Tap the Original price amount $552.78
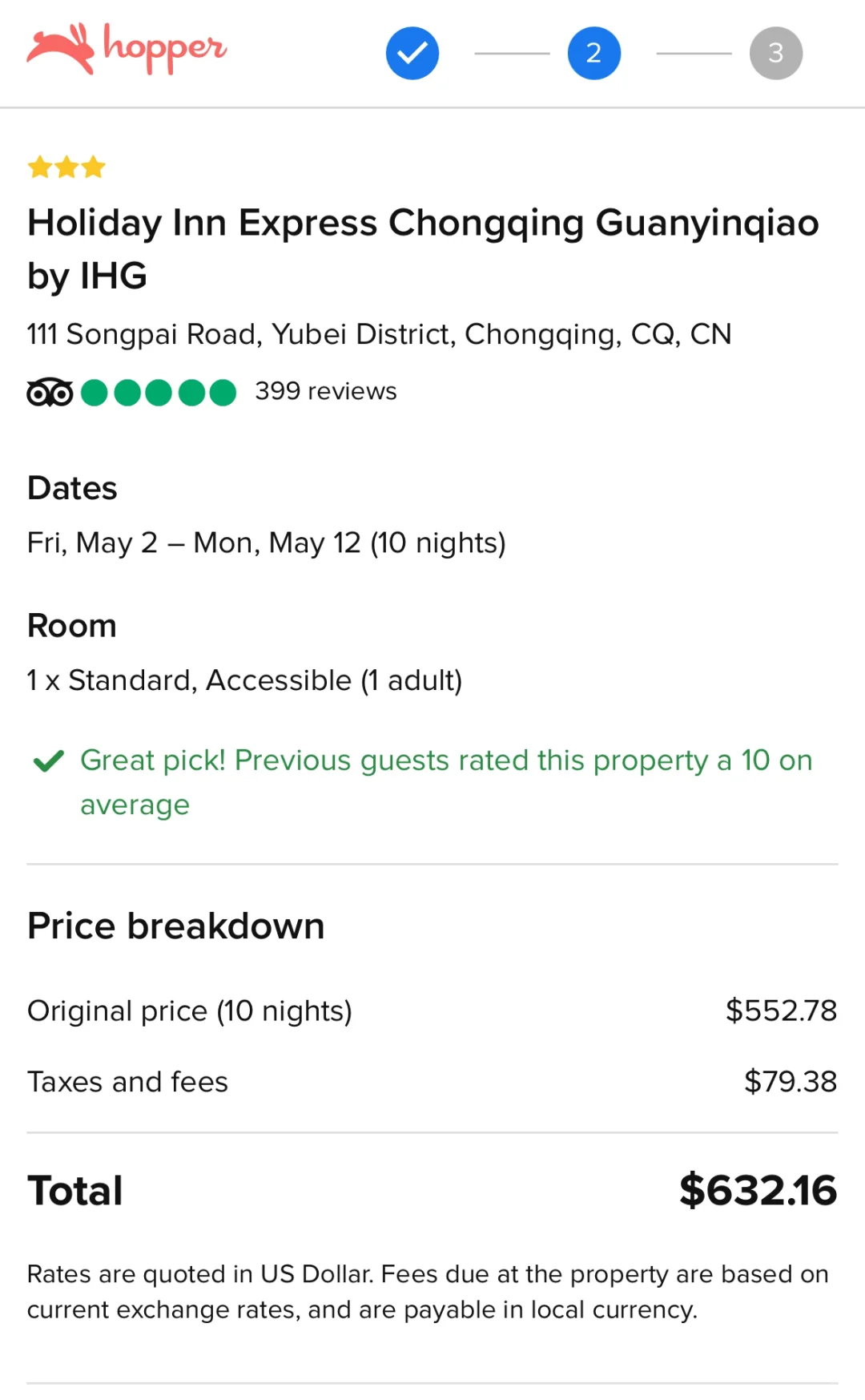Image resolution: width=865 pixels, height=1400 pixels. coord(780,1011)
